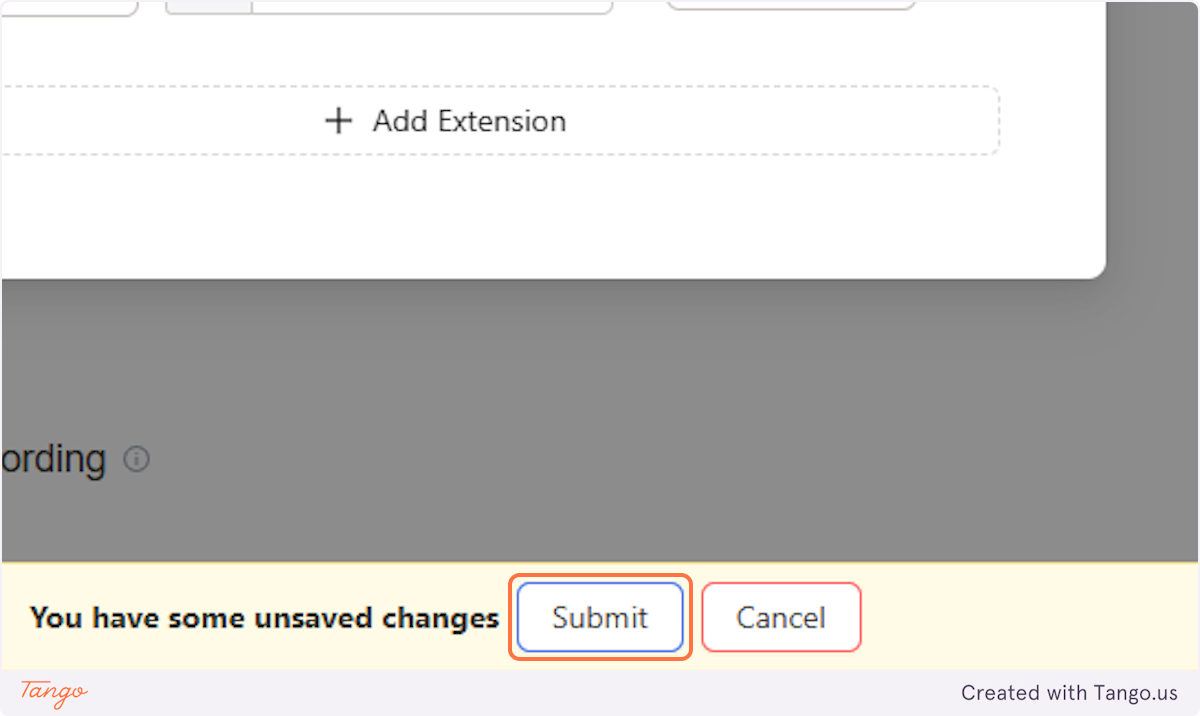Click the plus symbol inside the dashed area
Image resolution: width=1200 pixels, height=716 pixels.
[x=338, y=120]
